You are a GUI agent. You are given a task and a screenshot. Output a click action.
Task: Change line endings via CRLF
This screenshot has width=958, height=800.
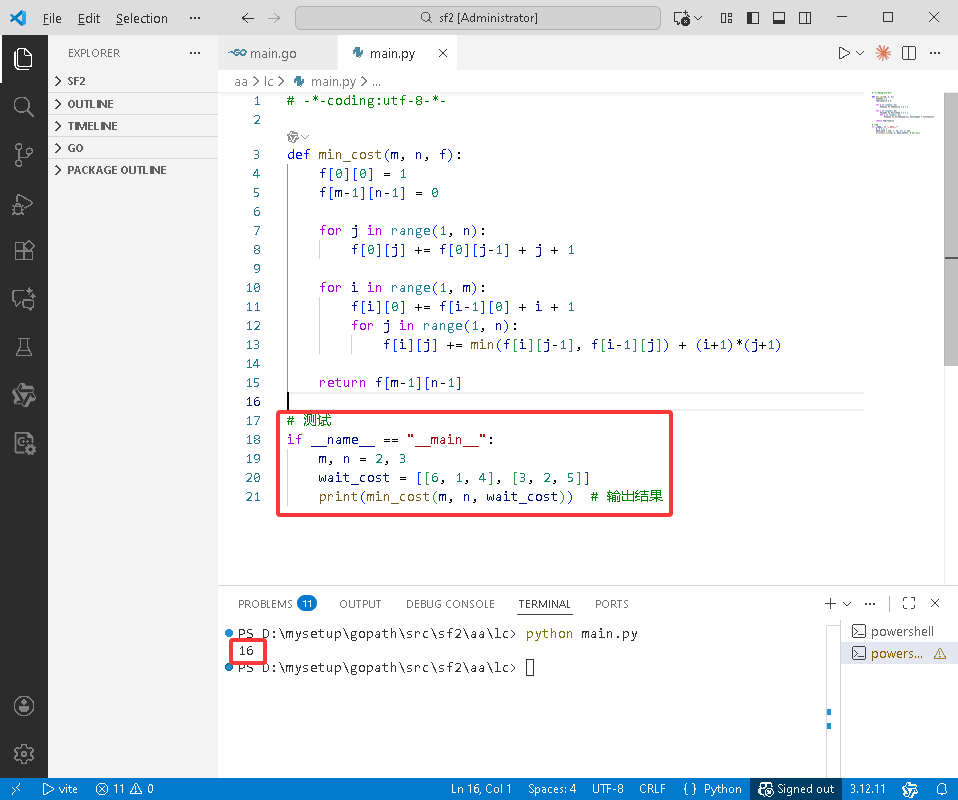point(652,789)
